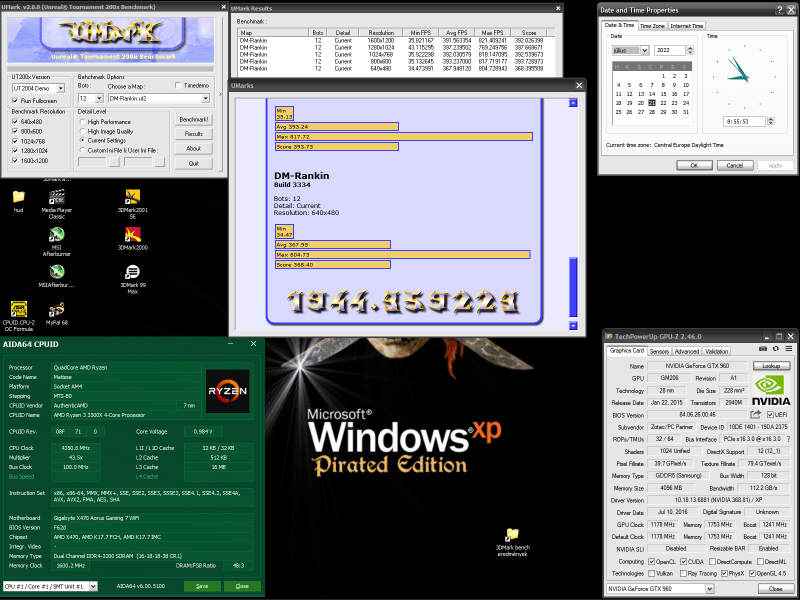800x600 pixels.
Task: Click the UMarks scrollbar thumb
Action: tap(573, 287)
